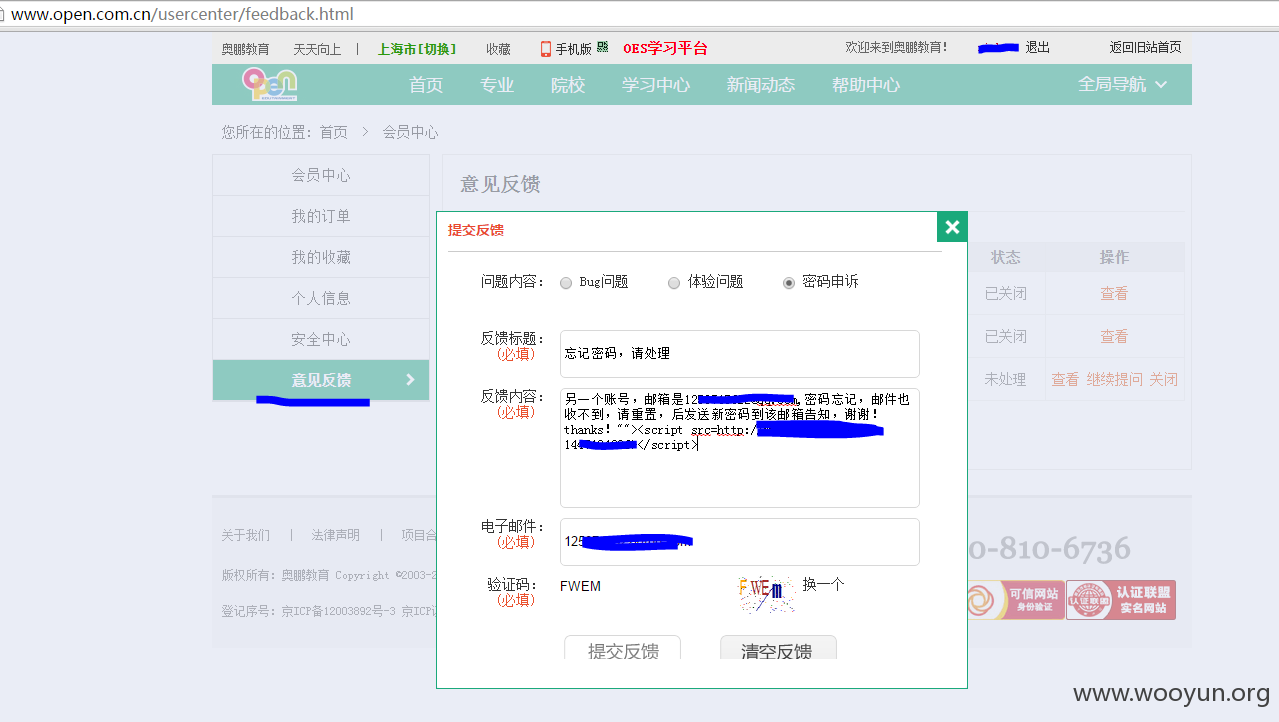Select the 密码申诉 radio button
Viewport: 1279px width, 722px height.
coord(789,283)
